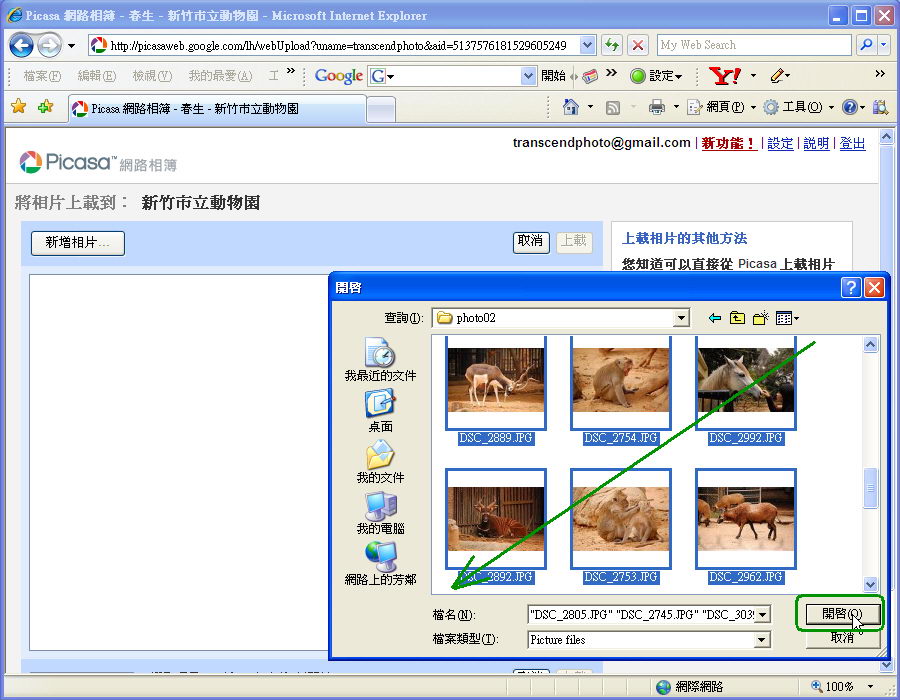Open the 網頁(P) page dropdown
900x700 pixels.
click(721, 107)
